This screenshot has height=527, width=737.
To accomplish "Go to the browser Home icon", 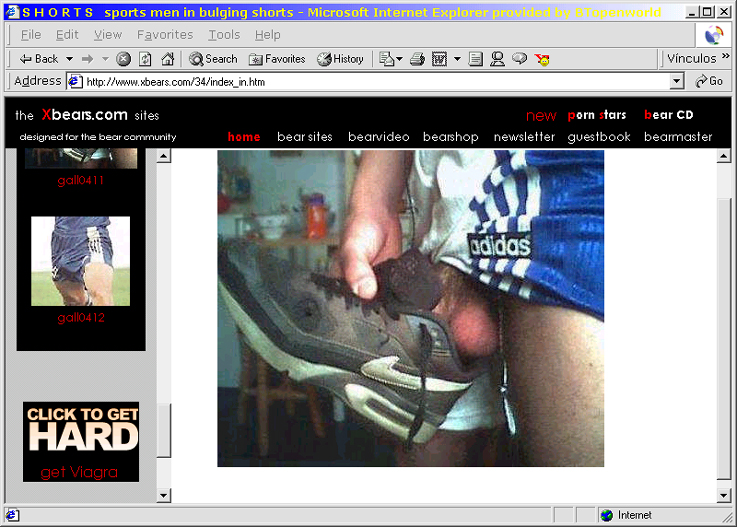I will (167, 59).
